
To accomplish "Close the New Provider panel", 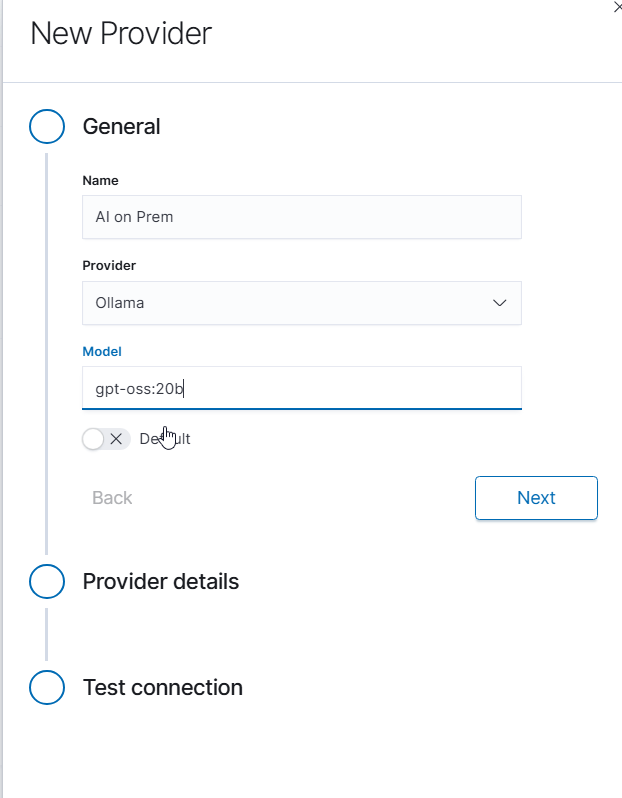I will pyautogui.click(x=617, y=6).
